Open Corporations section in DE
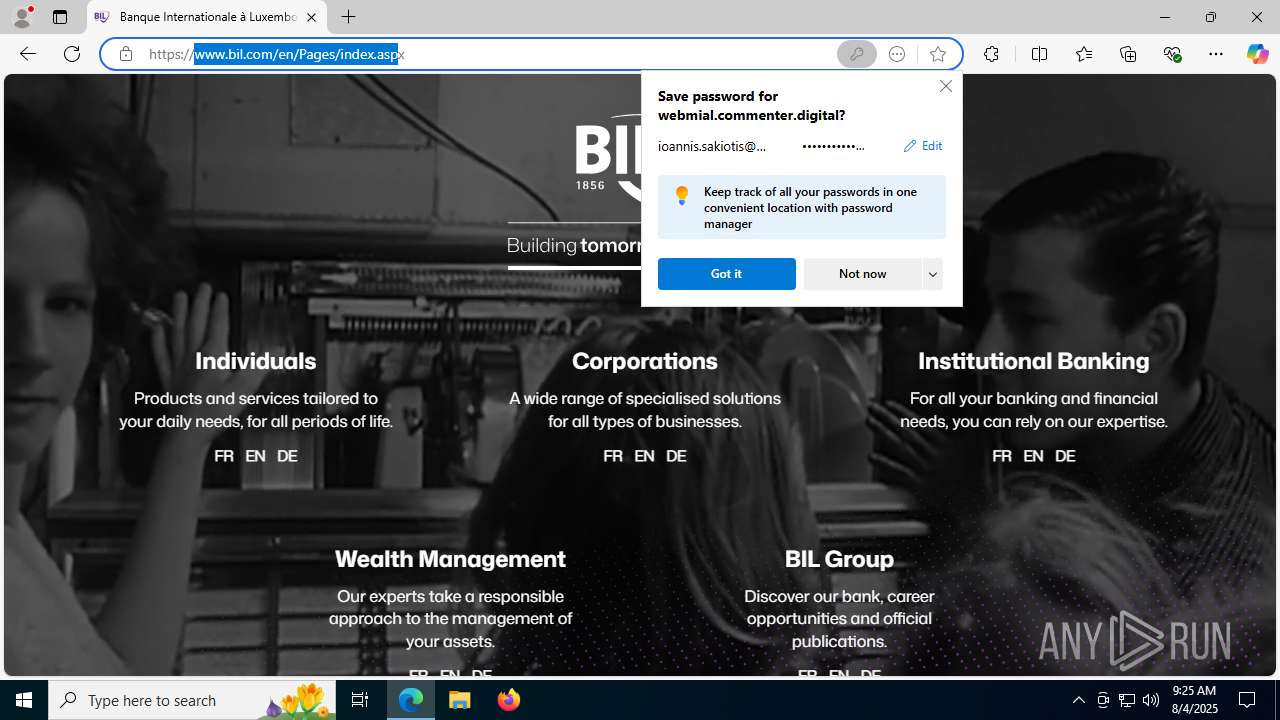This screenshot has height=720, width=1280. [x=676, y=456]
